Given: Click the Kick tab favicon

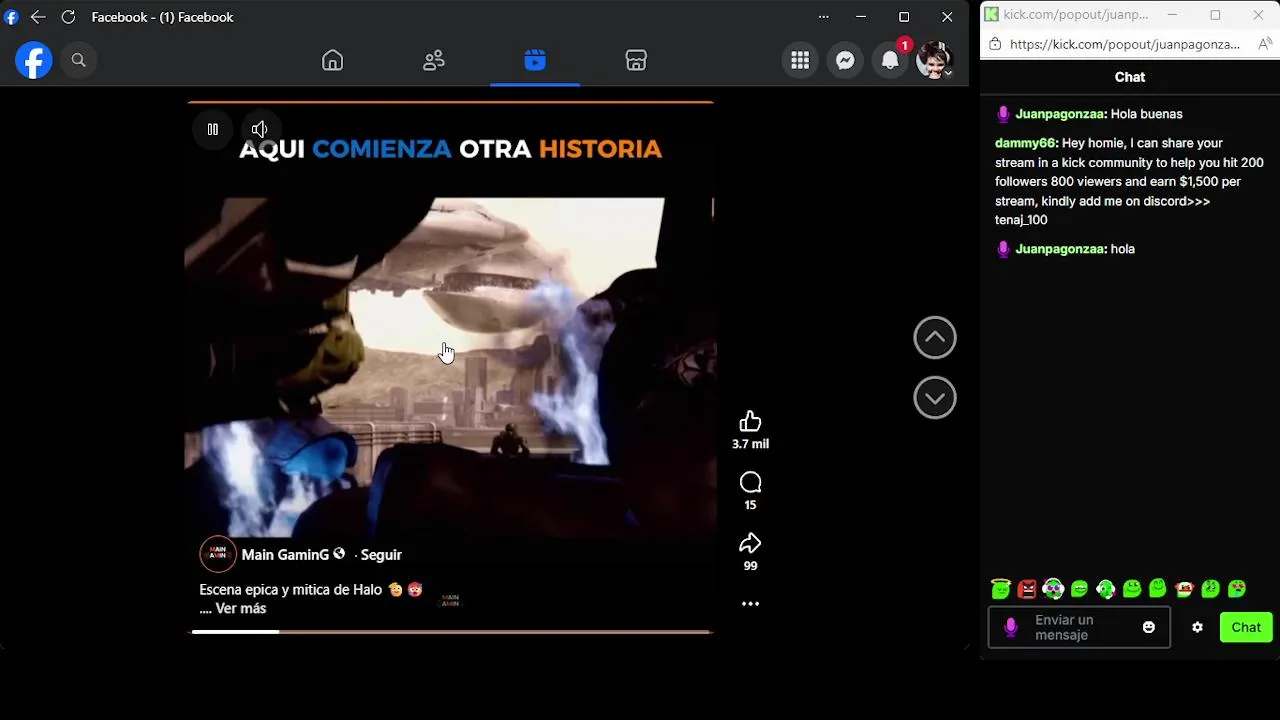Looking at the screenshot, I should (x=991, y=14).
